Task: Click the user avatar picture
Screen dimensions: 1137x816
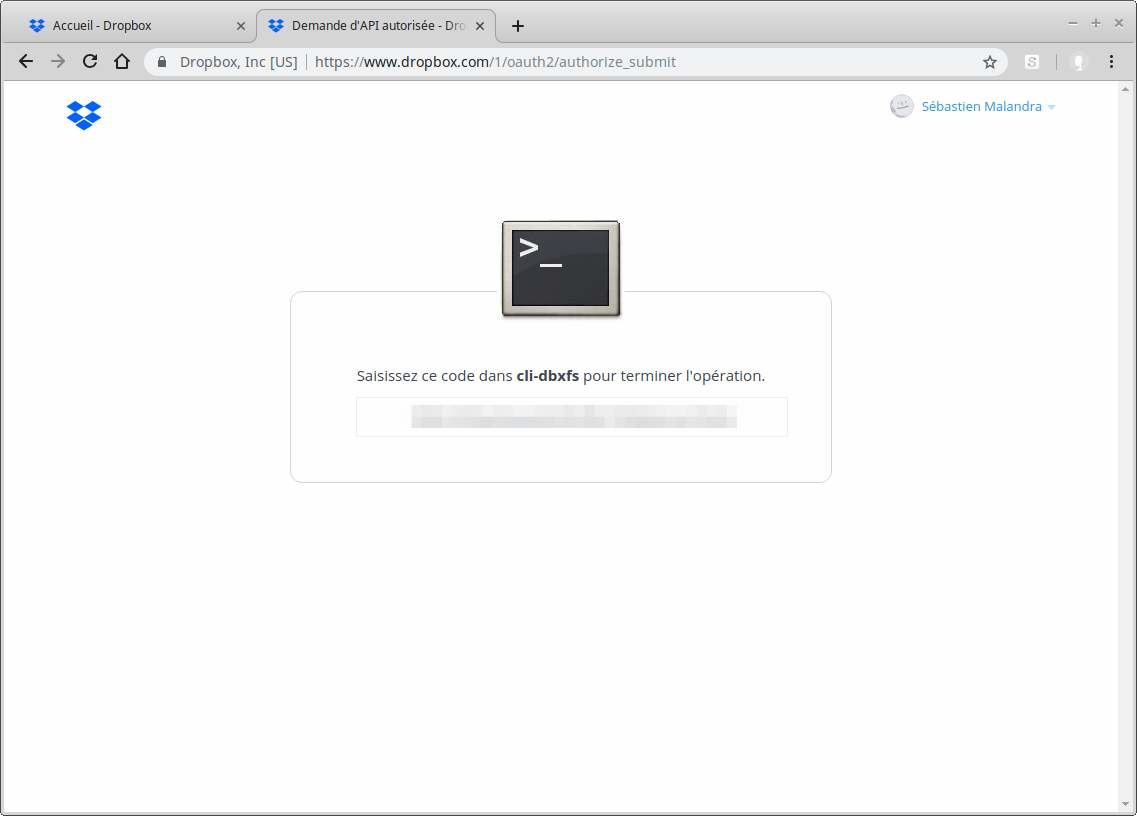Action: coord(902,106)
